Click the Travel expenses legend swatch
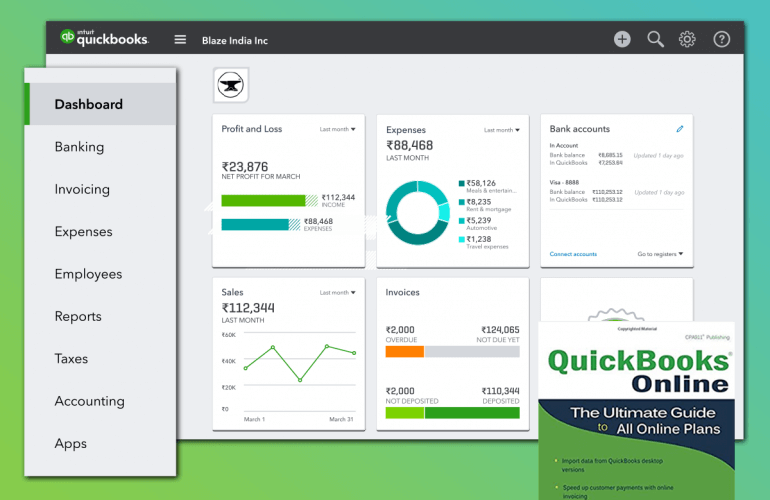This screenshot has height=500, width=770. click(462, 240)
